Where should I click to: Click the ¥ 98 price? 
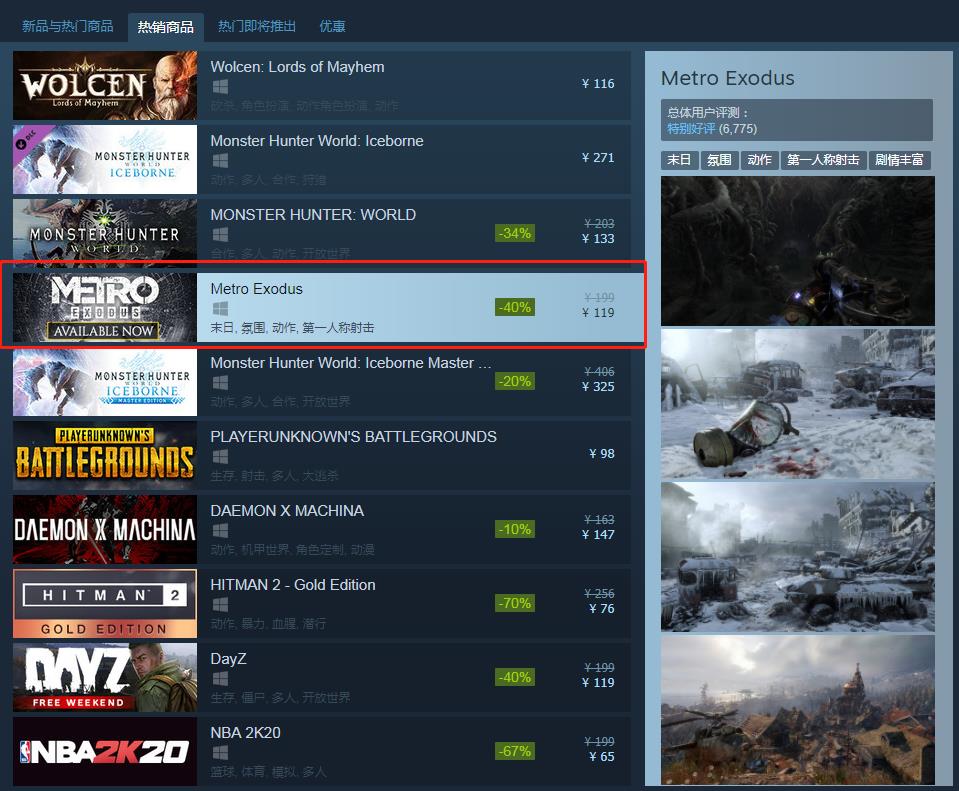[x=602, y=454]
